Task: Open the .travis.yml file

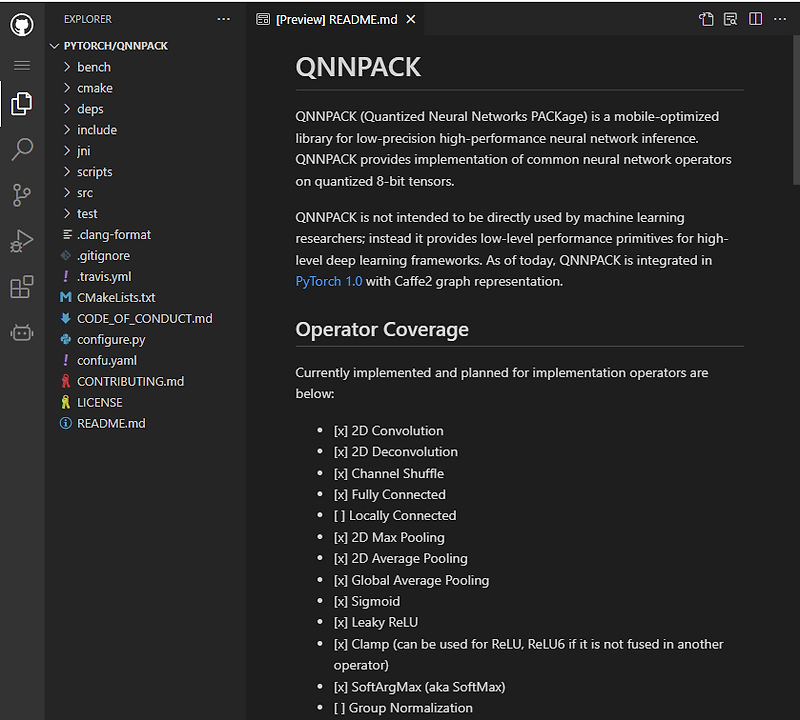Action: click(x=104, y=277)
